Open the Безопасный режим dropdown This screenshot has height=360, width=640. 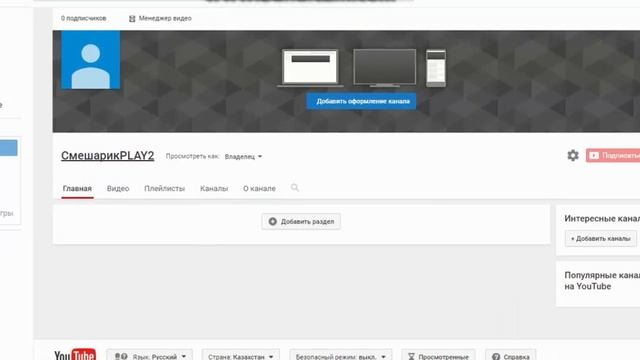pos(340,356)
